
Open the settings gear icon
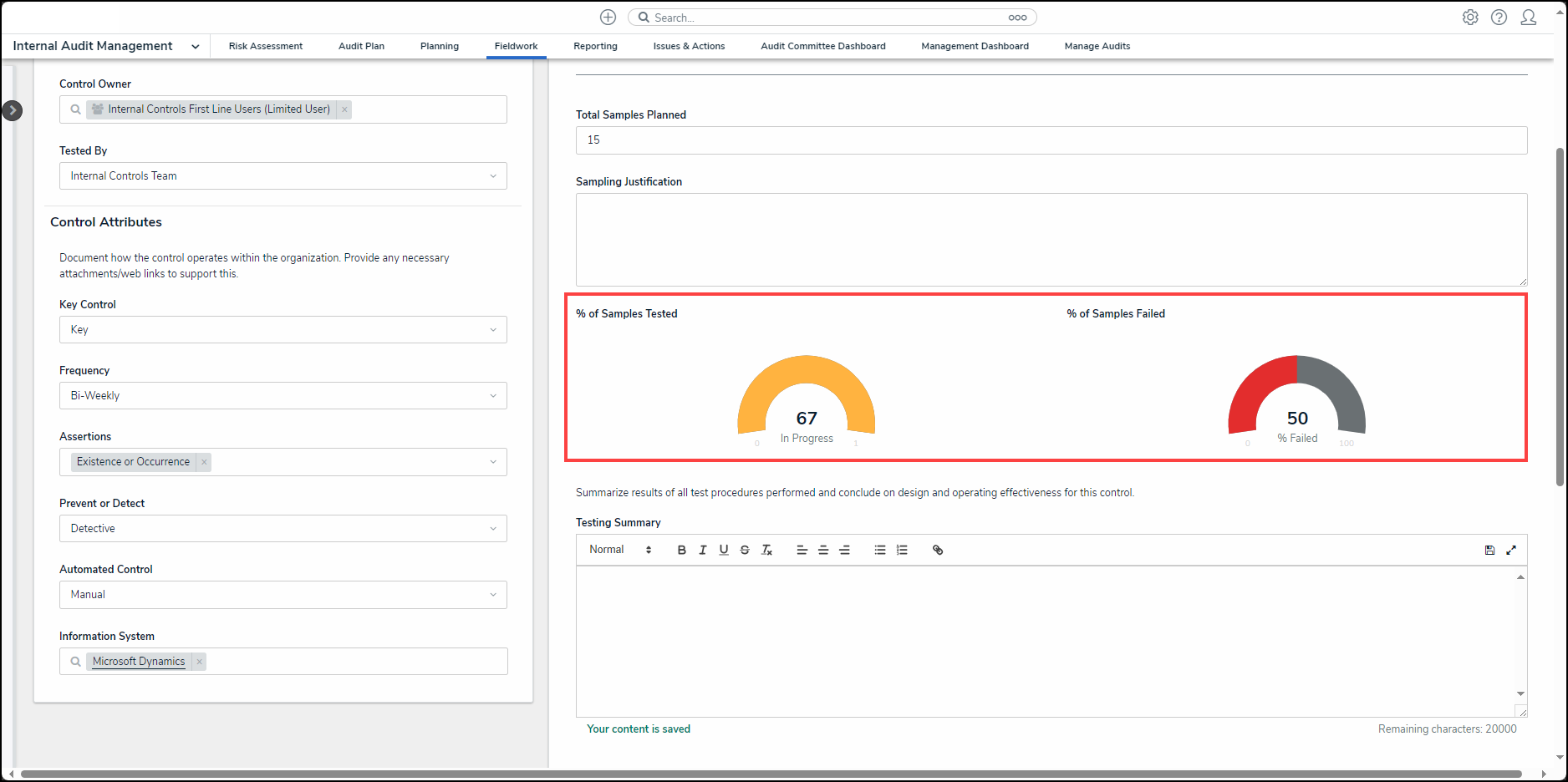click(1470, 18)
